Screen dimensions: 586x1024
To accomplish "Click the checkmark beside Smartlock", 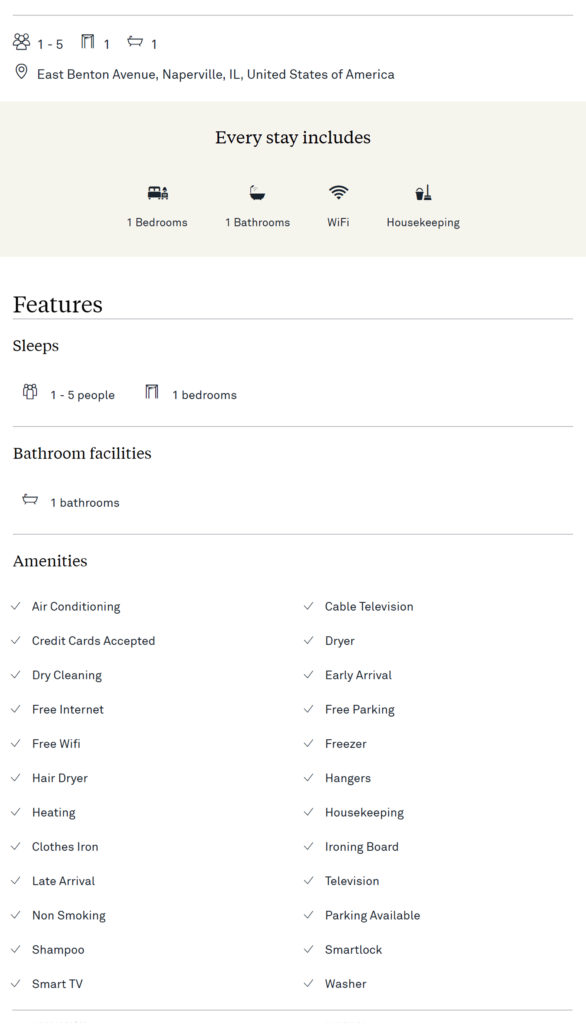I will pos(308,949).
